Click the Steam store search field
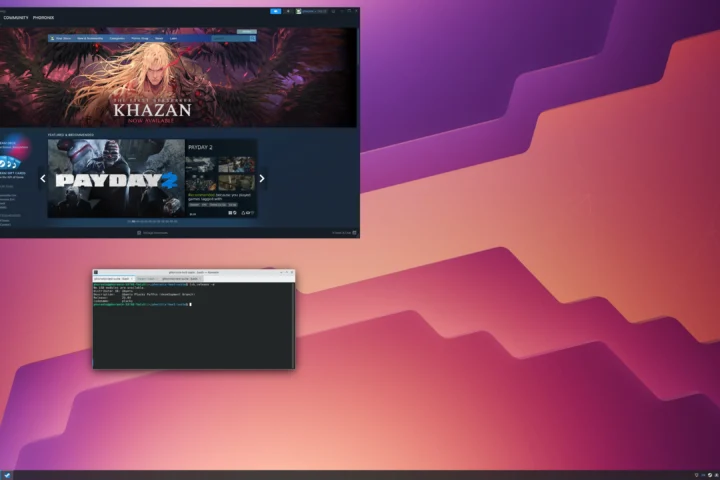The width and height of the screenshot is (720, 480). click(x=231, y=39)
